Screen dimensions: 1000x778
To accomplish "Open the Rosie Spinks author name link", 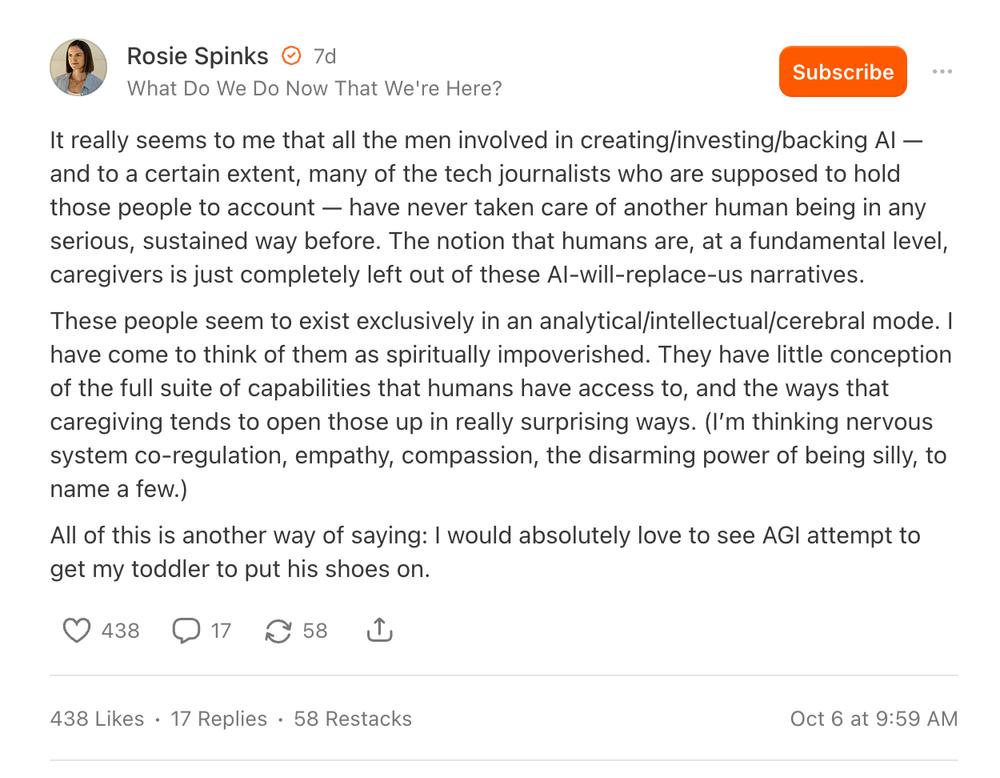I will pyautogui.click(x=198, y=56).
